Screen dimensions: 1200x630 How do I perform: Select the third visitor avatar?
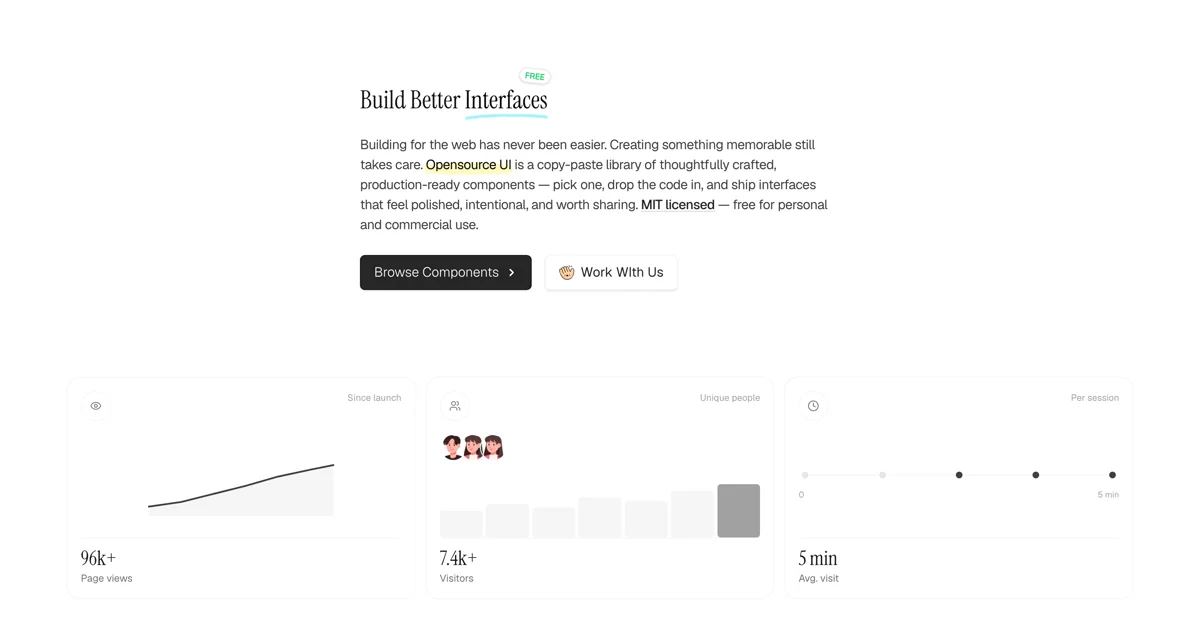[x=493, y=447]
